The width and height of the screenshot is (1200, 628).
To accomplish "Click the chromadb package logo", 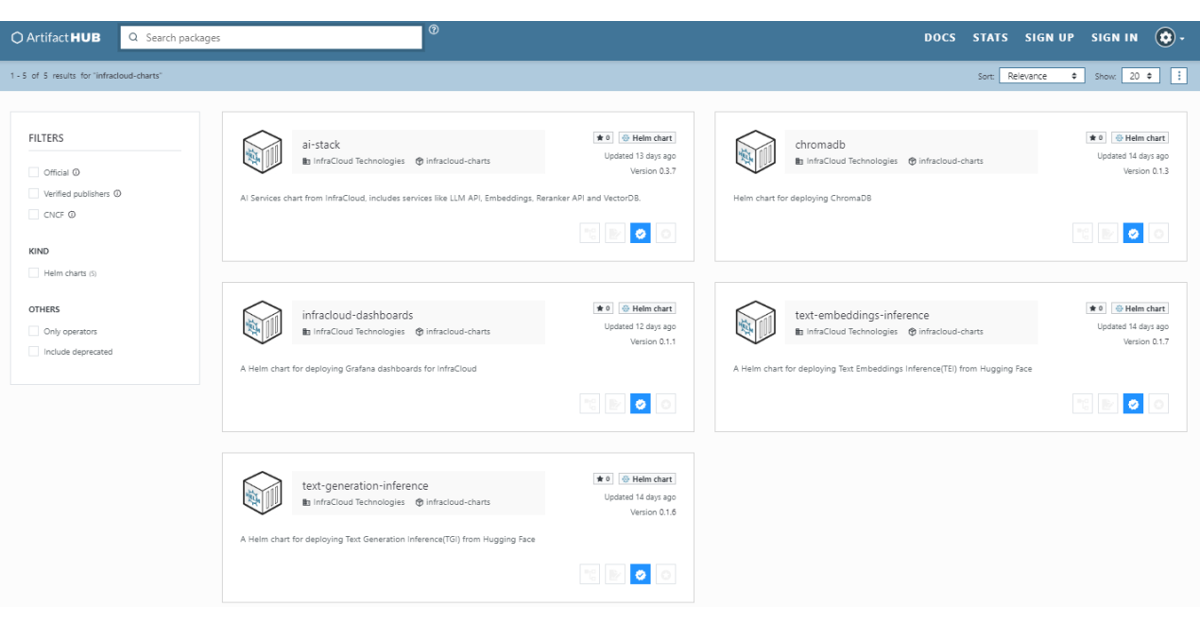I will [756, 151].
